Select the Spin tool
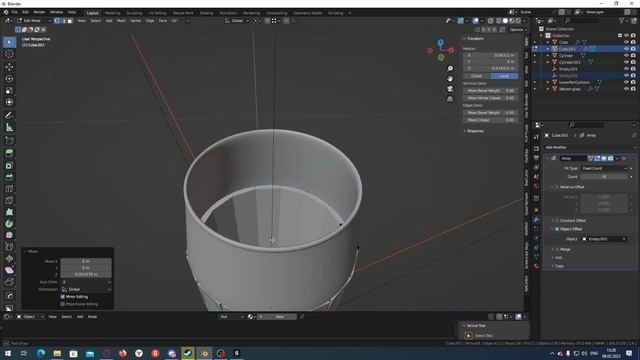The image size is (640, 360). (x=9, y=224)
